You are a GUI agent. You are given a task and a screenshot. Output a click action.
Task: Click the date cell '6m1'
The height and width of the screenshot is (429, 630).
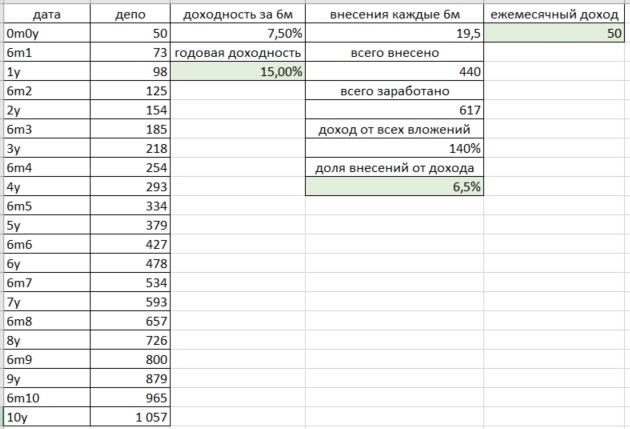pyautogui.click(x=47, y=52)
